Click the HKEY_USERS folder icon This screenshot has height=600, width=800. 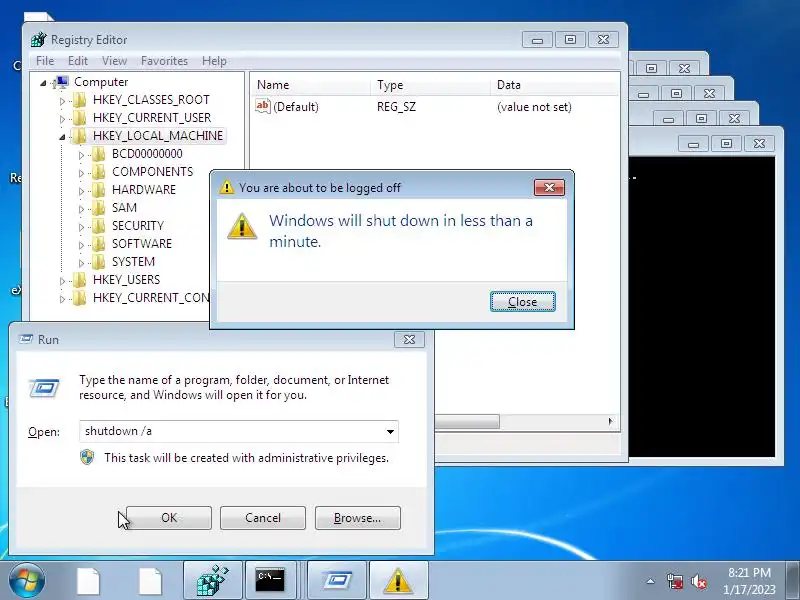(80, 280)
